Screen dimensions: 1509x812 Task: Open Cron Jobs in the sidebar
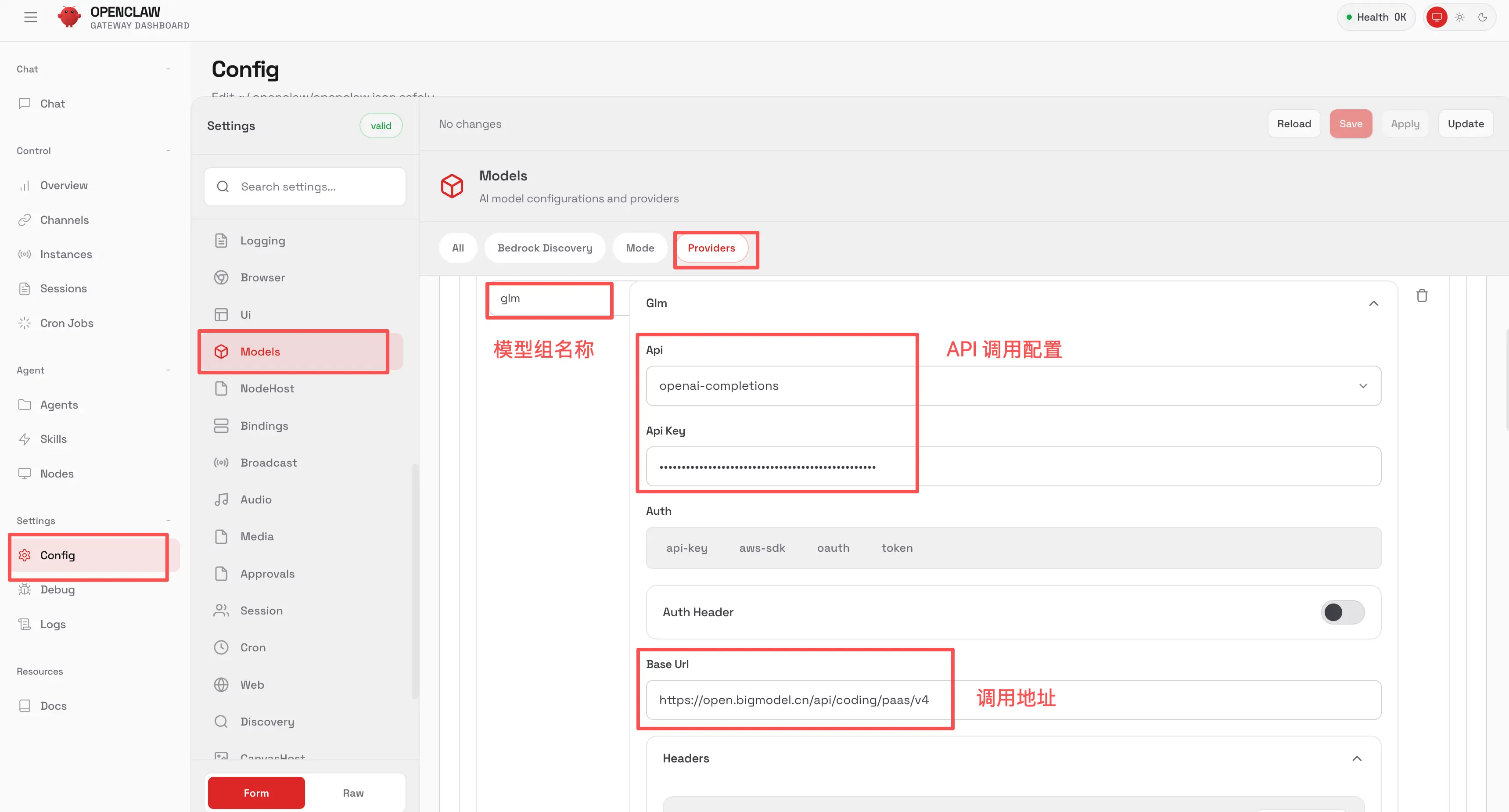[66, 323]
